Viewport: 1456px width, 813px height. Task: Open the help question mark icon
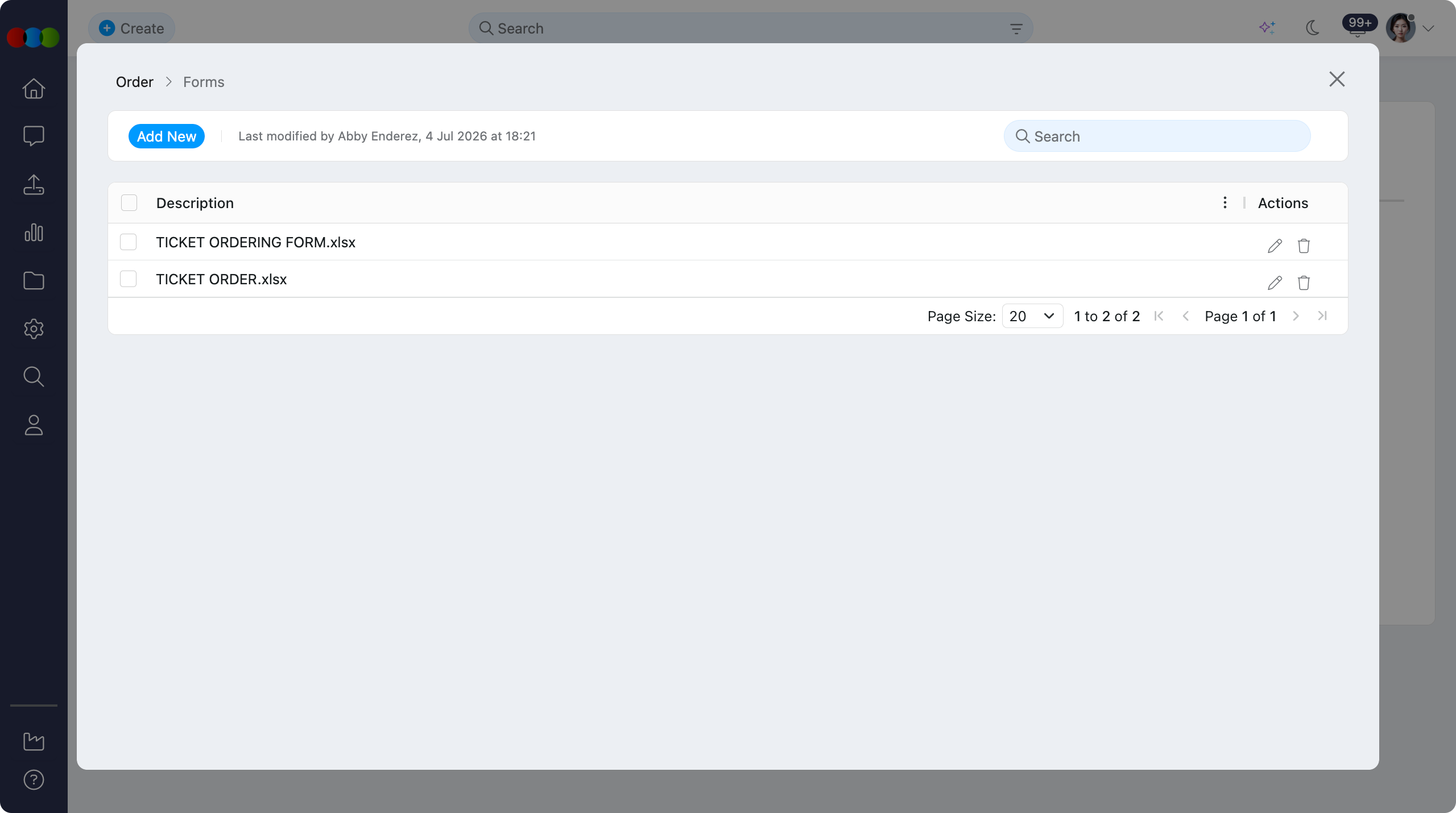pyautogui.click(x=34, y=780)
